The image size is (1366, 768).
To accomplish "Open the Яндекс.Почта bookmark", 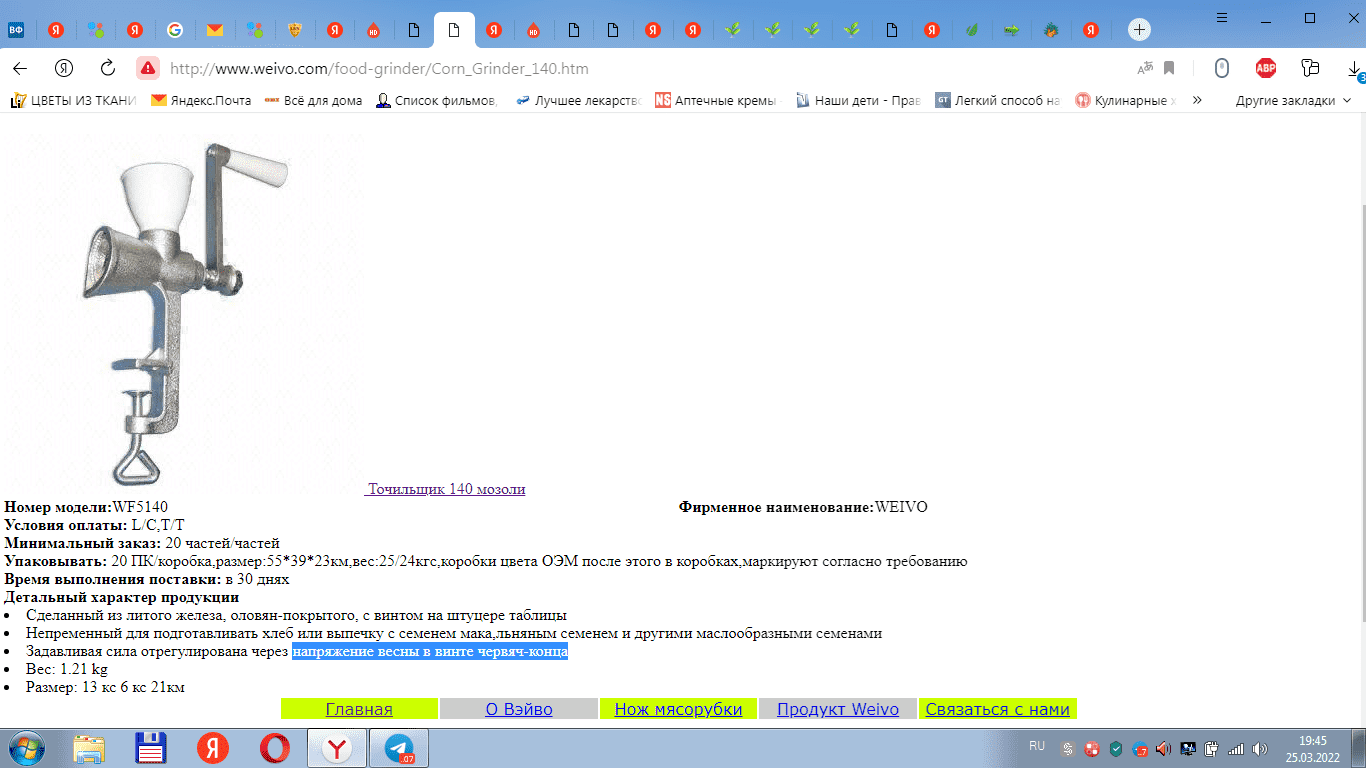I will pyautogui.click(x=199, y=100).
